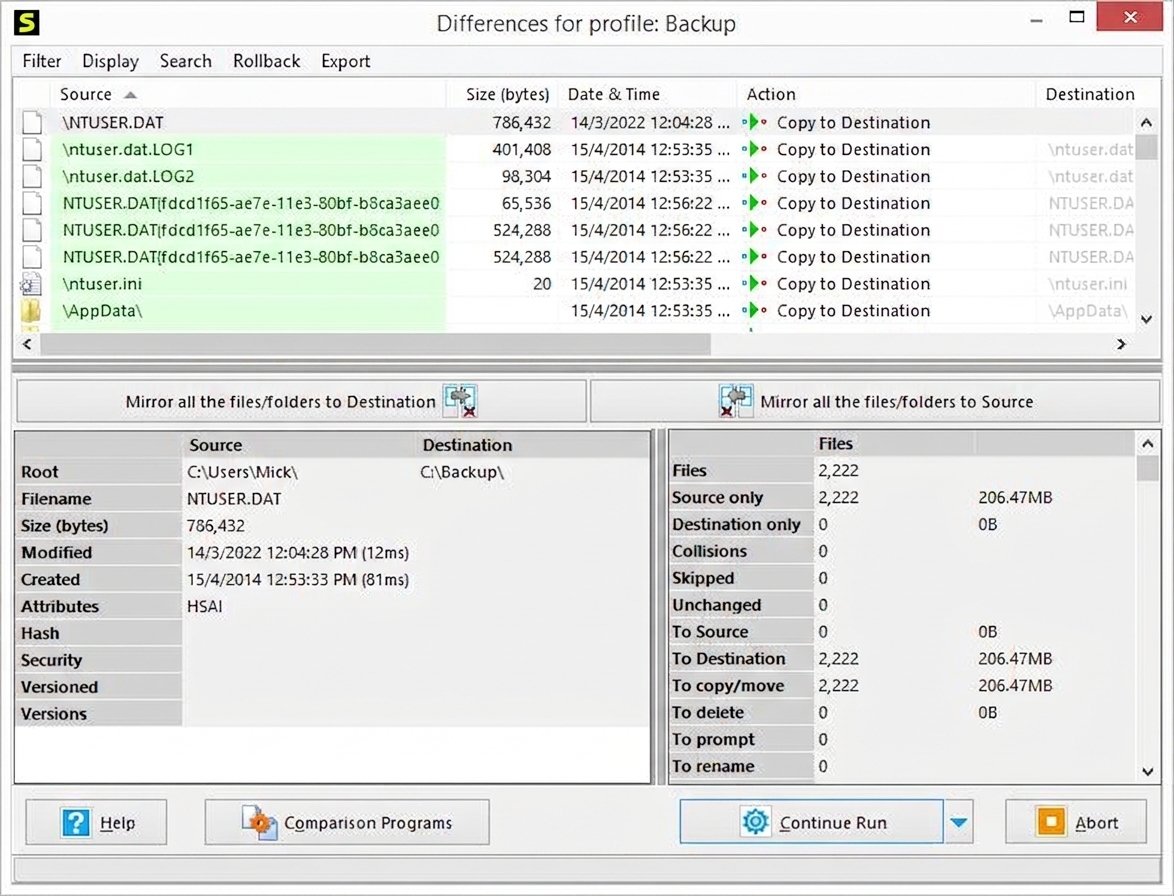Sort by Date & Time column header

(648, 94)
